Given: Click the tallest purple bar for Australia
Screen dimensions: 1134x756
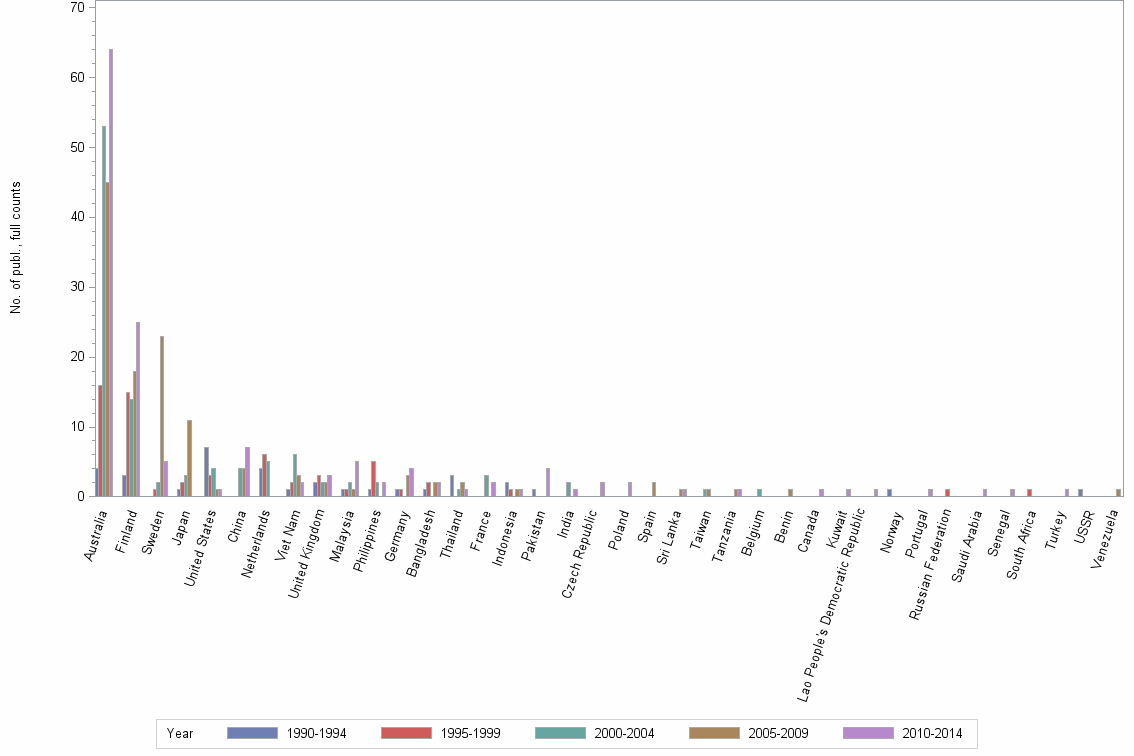Looking at the screenshot, I should [110, 270].
